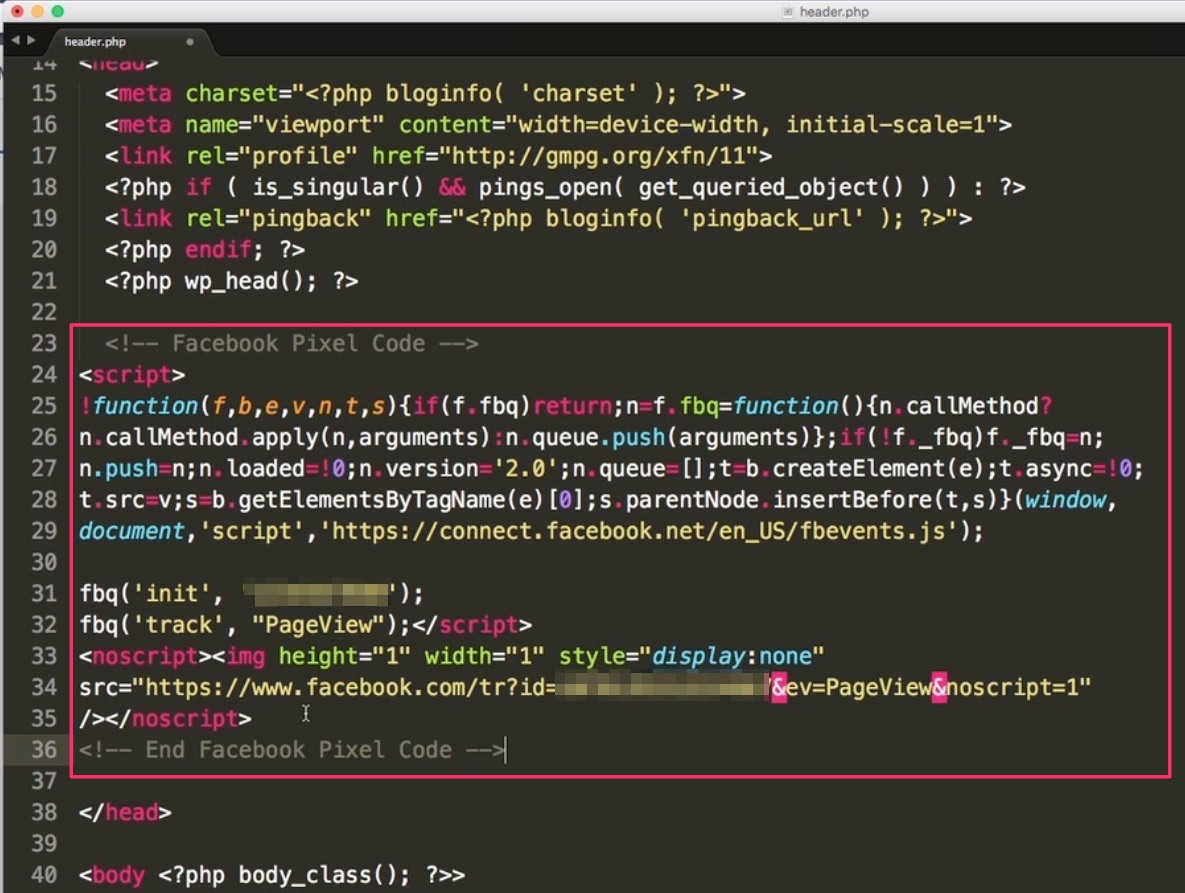Click line number 36 in the gutter

tap(42, 750)
